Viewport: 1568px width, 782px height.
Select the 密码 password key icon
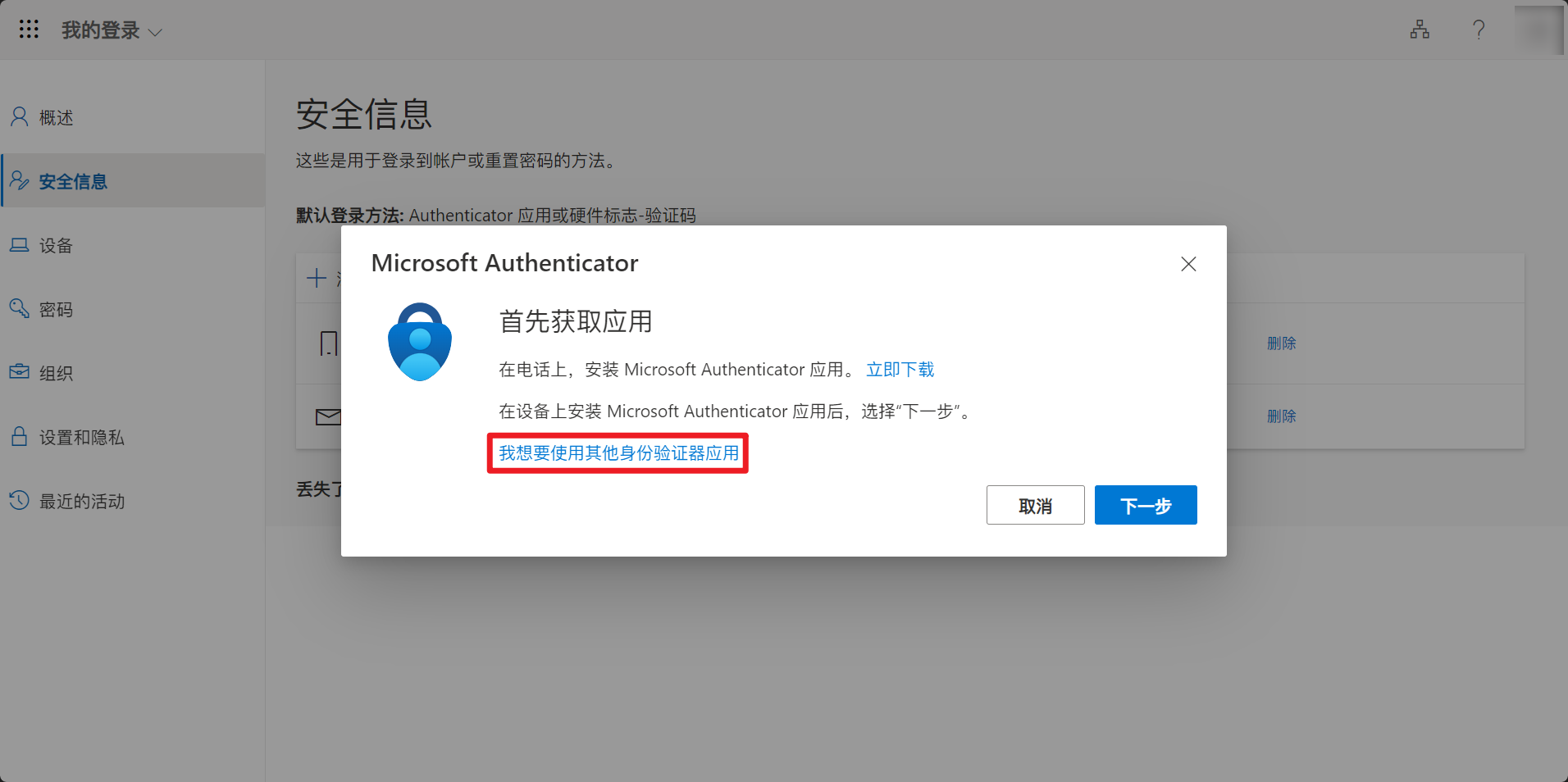tap(19, 308)
